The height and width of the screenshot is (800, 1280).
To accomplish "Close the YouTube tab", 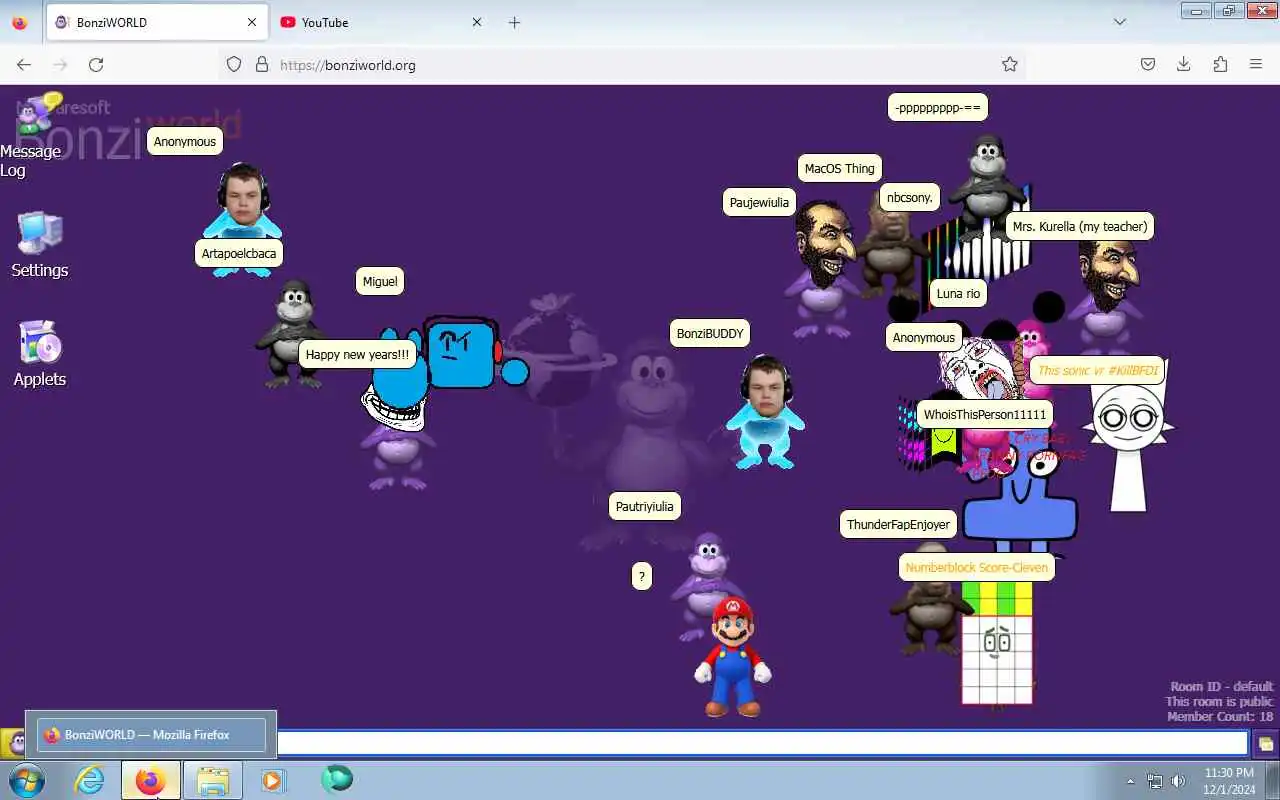I will click(x=477, y=22).
